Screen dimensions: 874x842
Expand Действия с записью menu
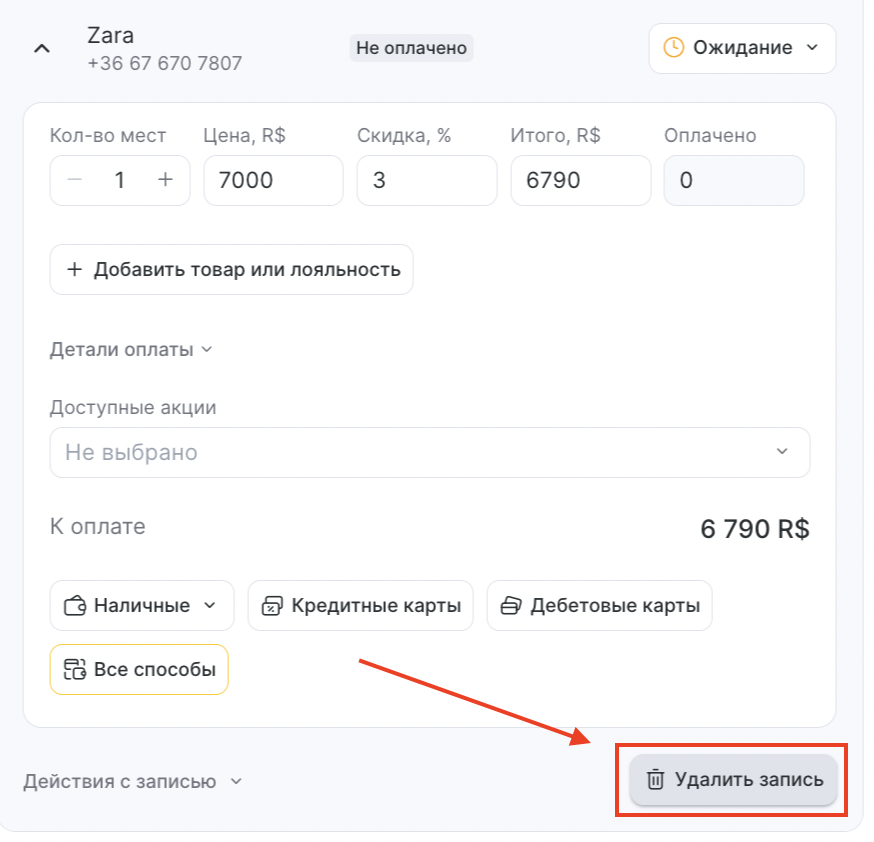[133, 782]
